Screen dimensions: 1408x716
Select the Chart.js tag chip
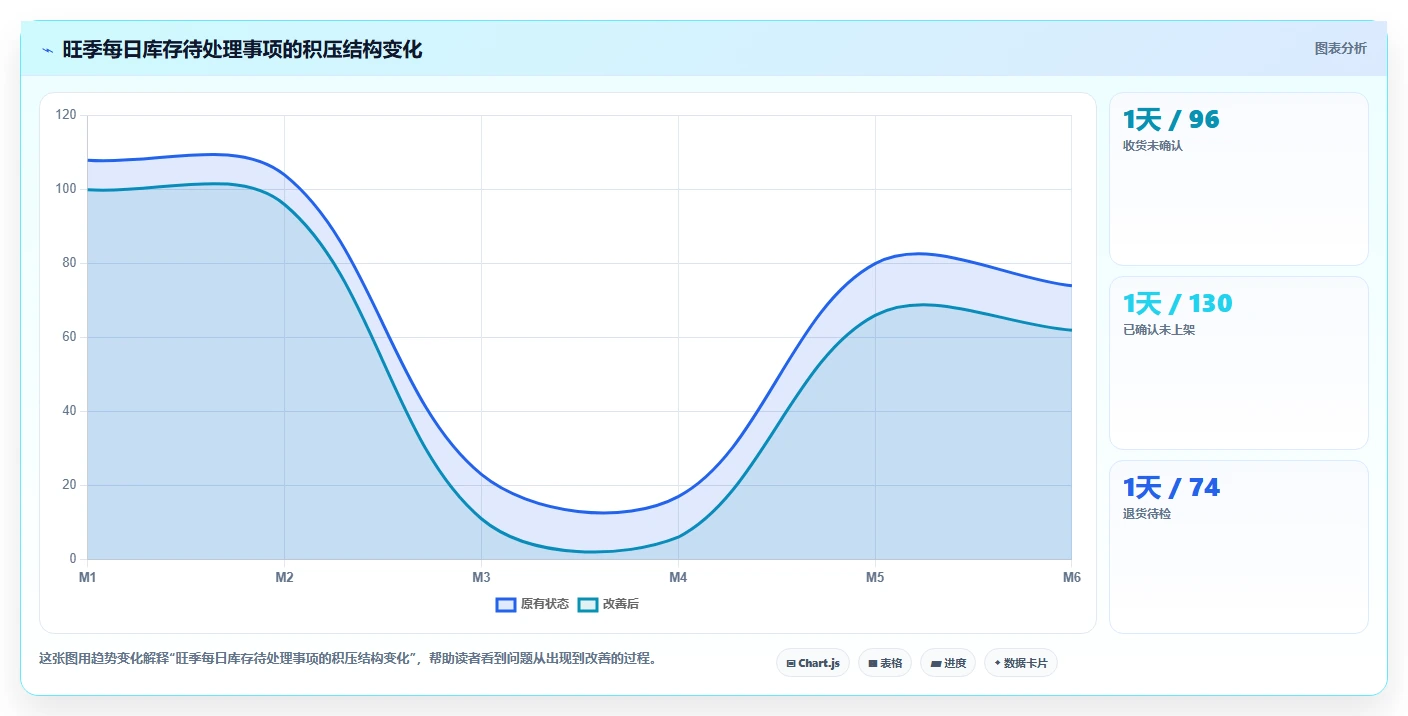[x=813, y=663]
